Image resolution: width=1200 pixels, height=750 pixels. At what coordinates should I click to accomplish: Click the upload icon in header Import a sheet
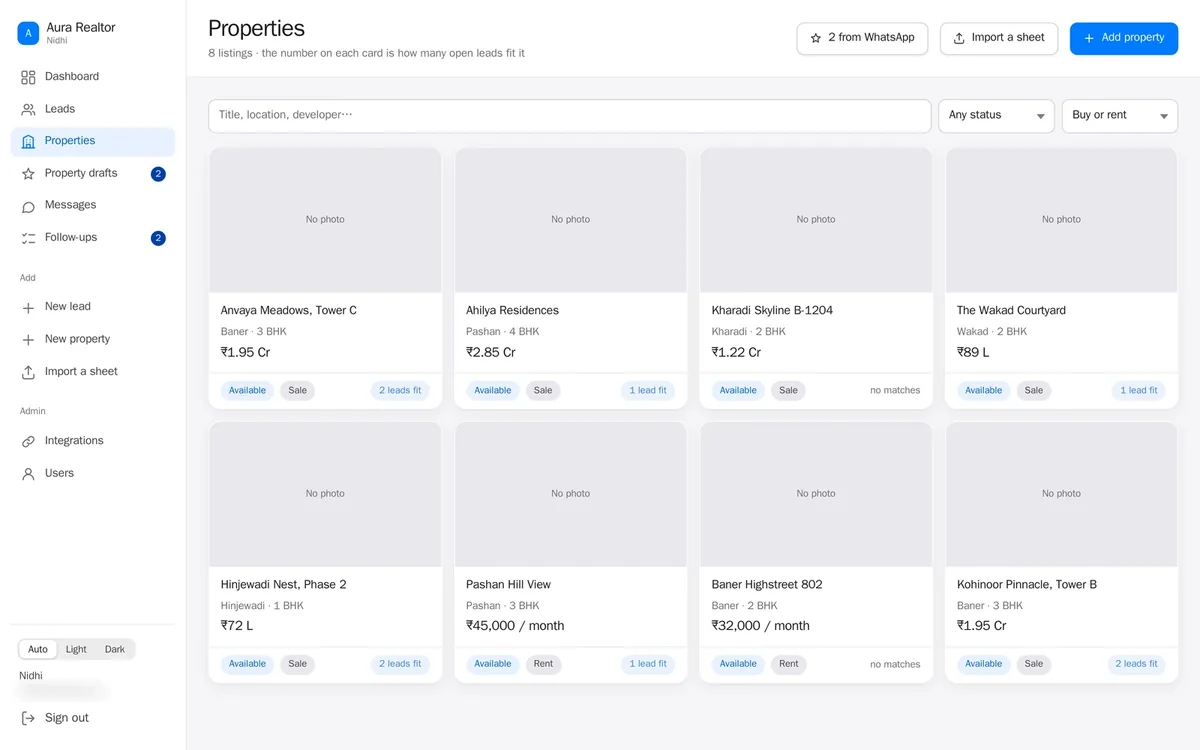pyautogui.click(x=959, y=38)
